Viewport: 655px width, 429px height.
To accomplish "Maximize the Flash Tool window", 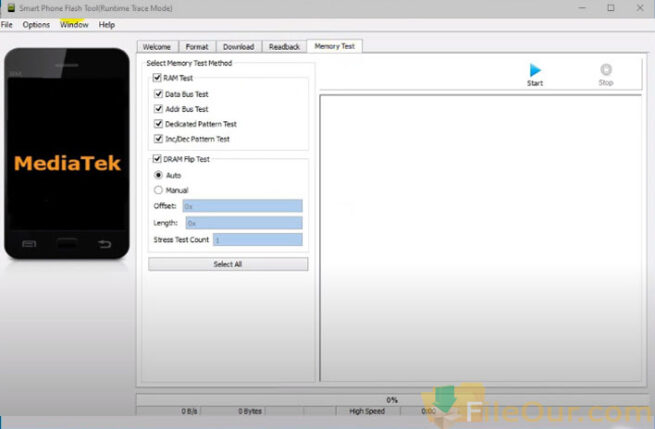I will [611, 8].
